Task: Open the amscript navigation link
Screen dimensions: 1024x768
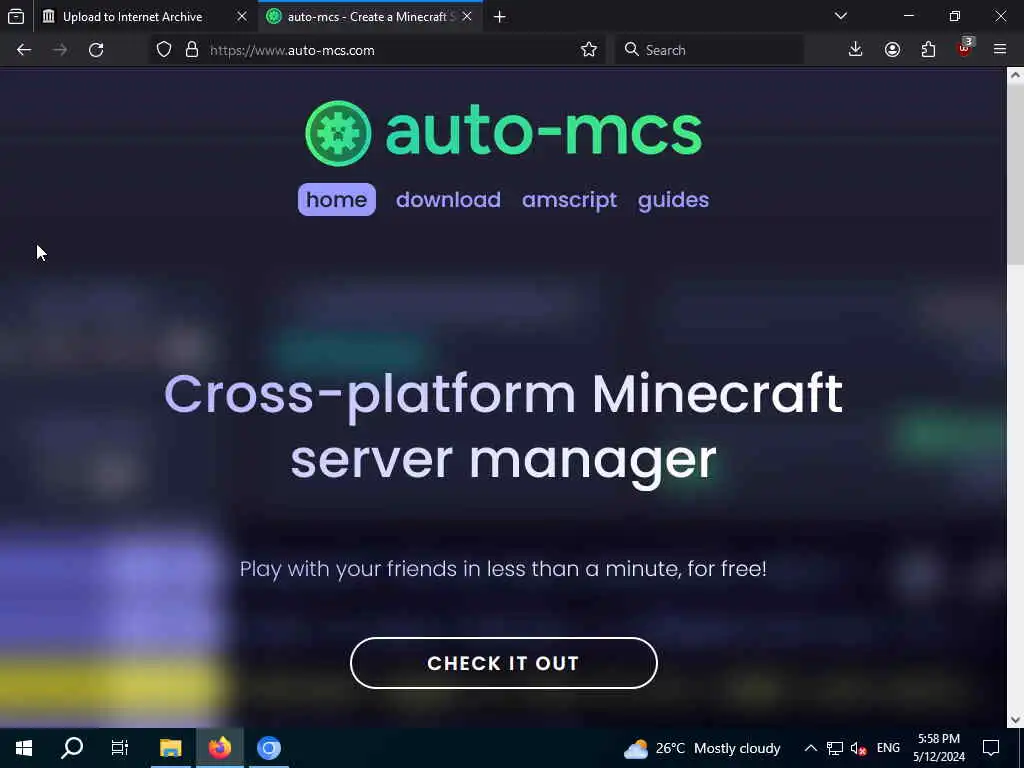Action: pos(569,199)
